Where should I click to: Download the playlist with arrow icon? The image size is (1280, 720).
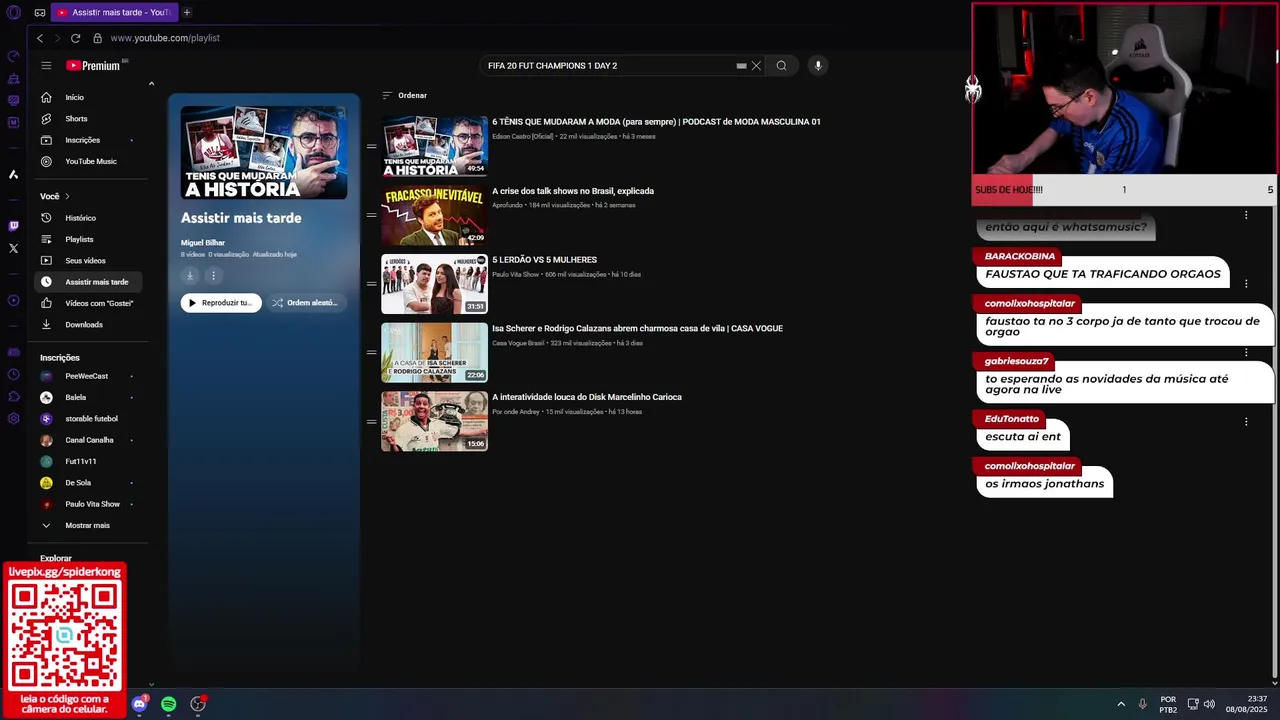click(x=189, y=275)
